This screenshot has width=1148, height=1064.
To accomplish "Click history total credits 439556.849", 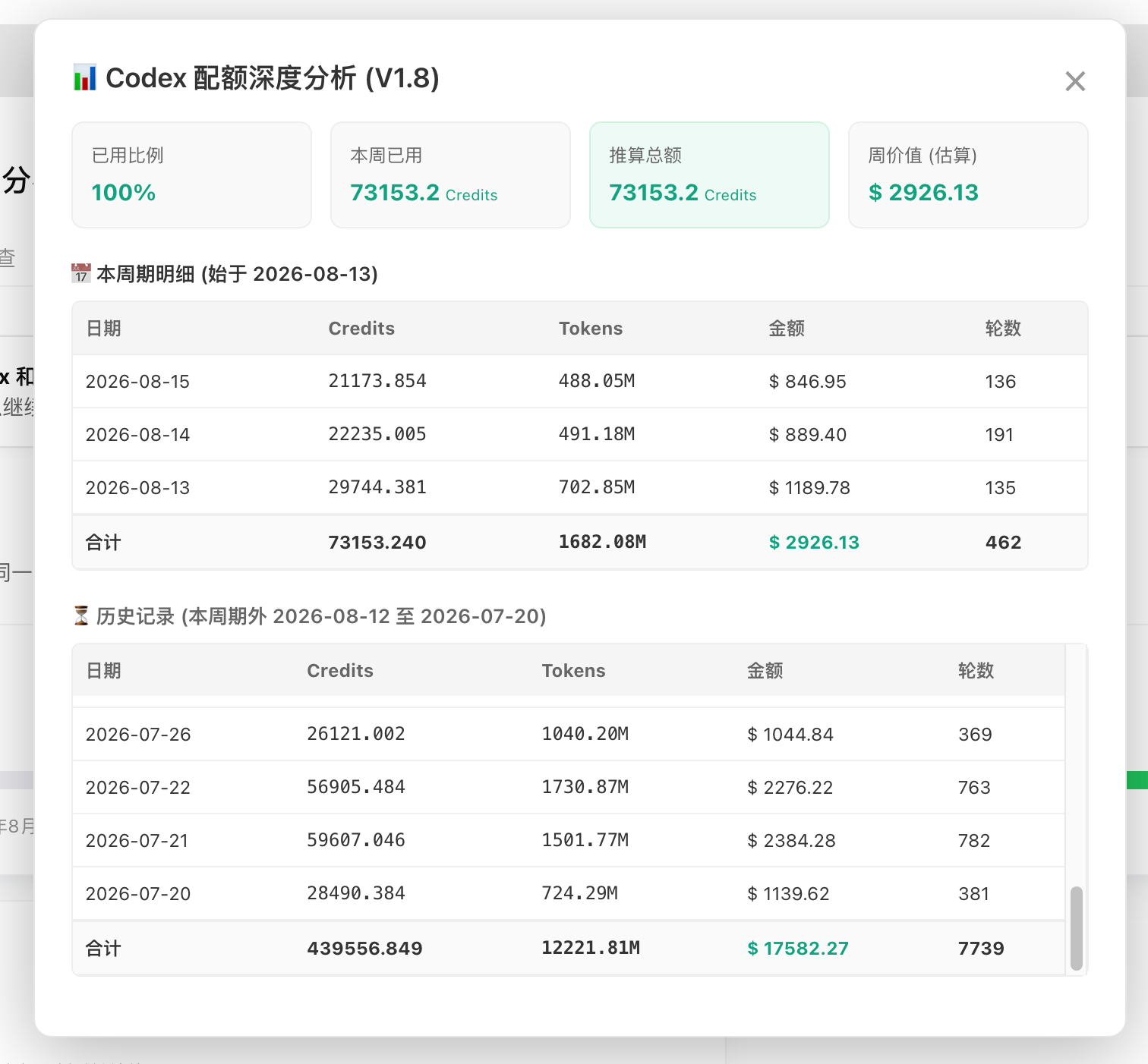I will pyautogui.click(x=364, y=949).
